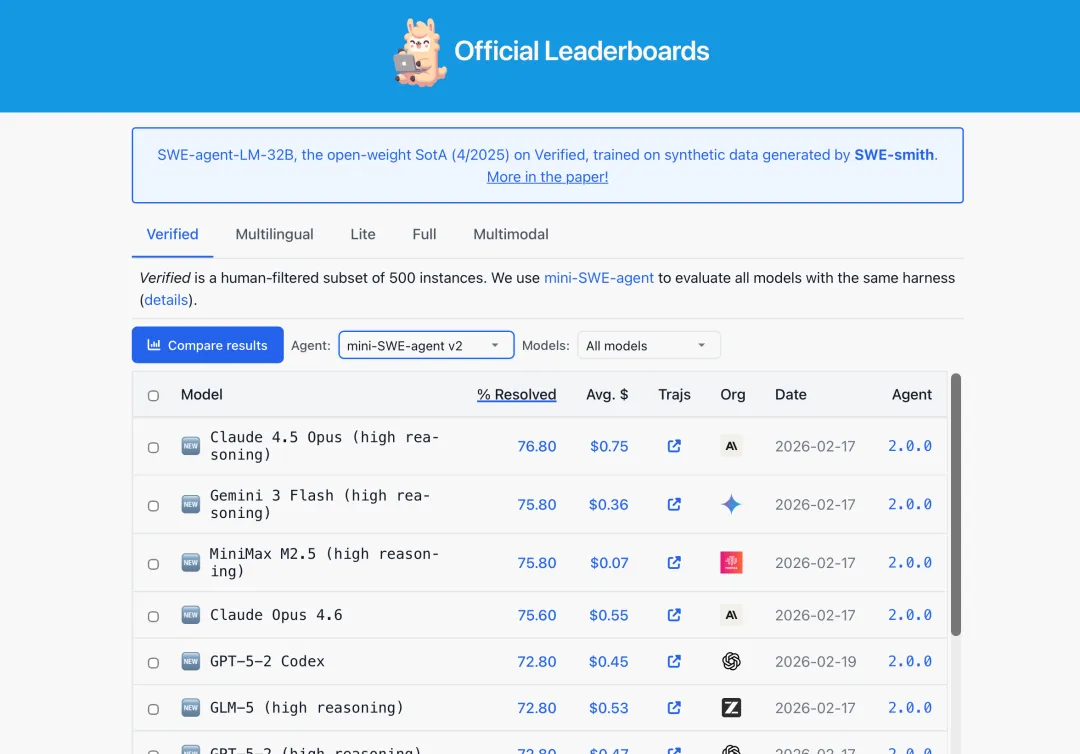The image size is (1080, 754).
Task: Open trajectories link for GLM-5
Action: [x=674, y=708]
